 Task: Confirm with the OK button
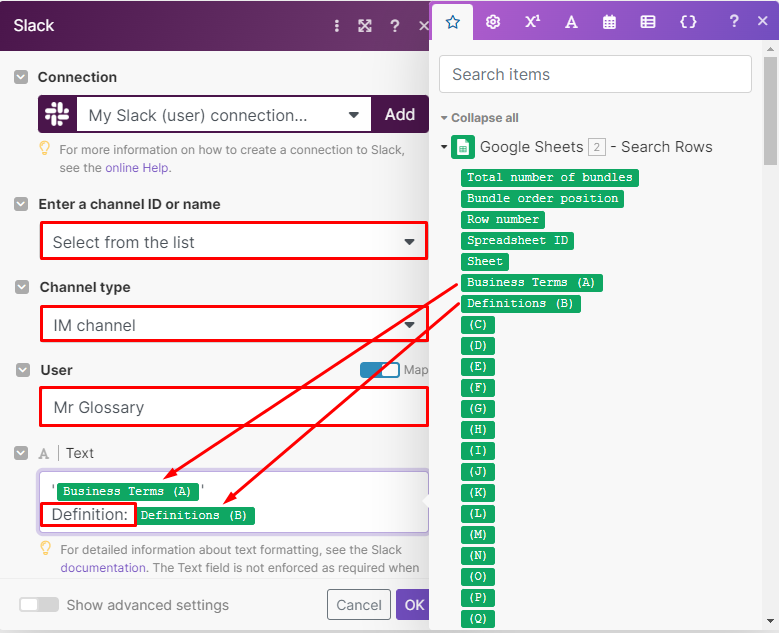click(413, 605)
